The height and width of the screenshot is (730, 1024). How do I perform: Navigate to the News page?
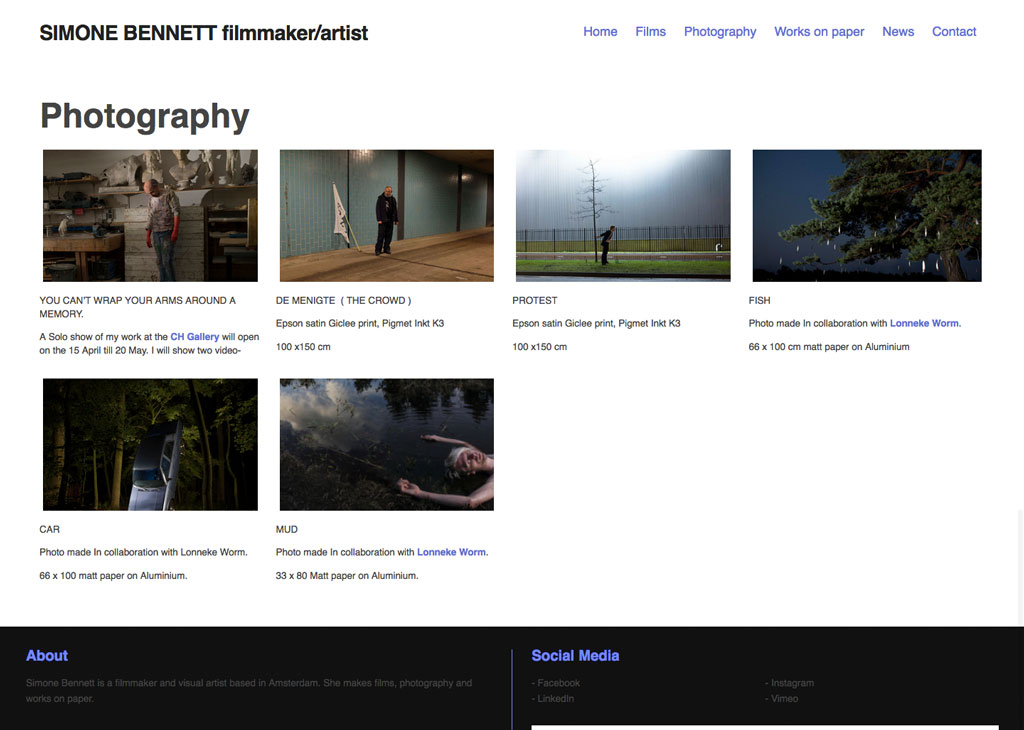[898, 32]
